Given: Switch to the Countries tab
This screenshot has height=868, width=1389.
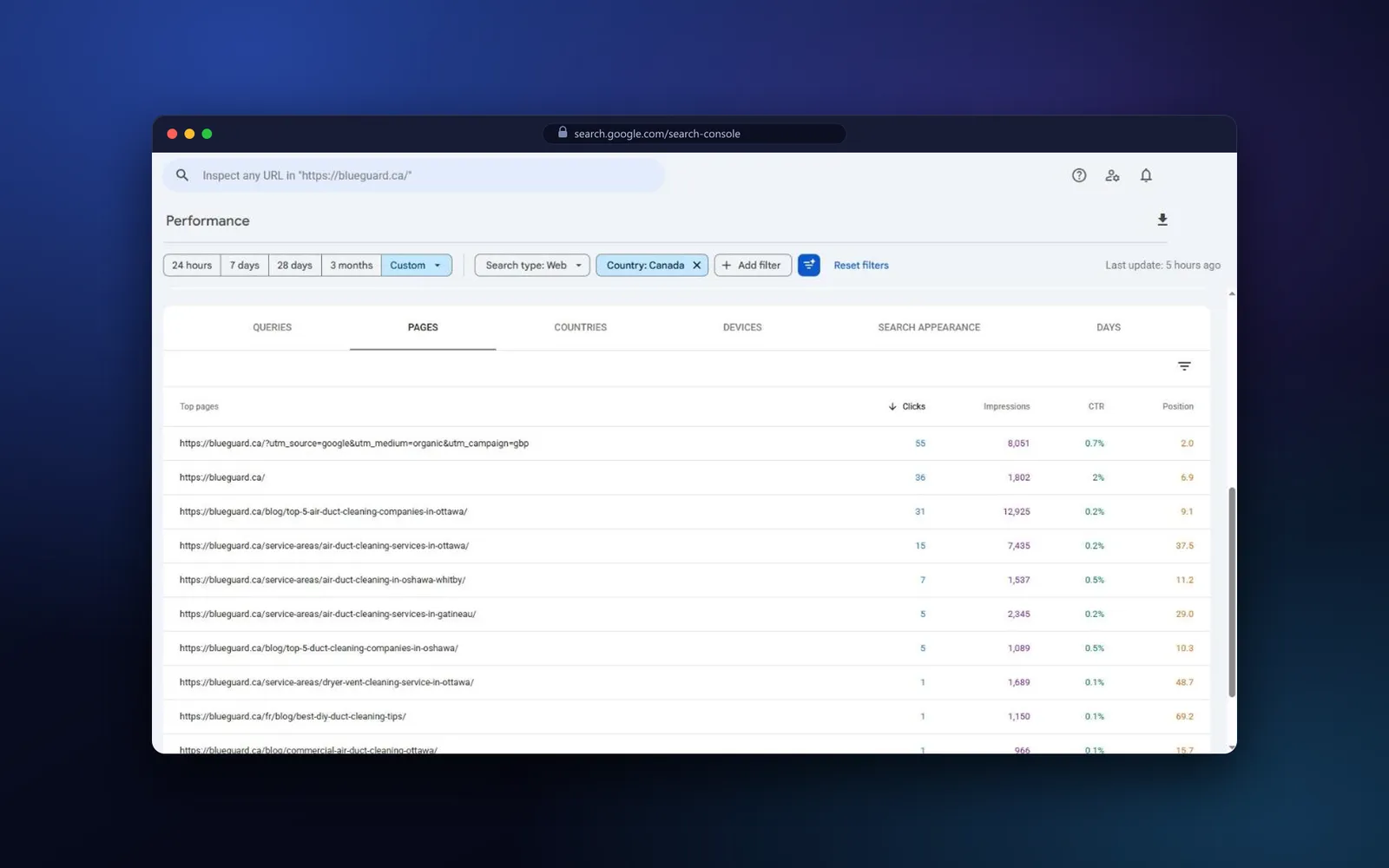Looking at the screenshot, I should 581,327.
